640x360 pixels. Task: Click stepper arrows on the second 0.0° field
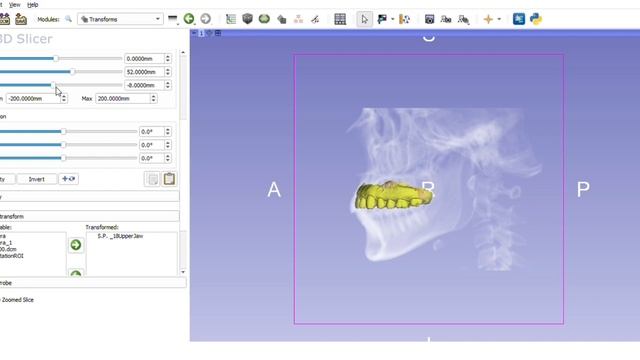[168, 145]
